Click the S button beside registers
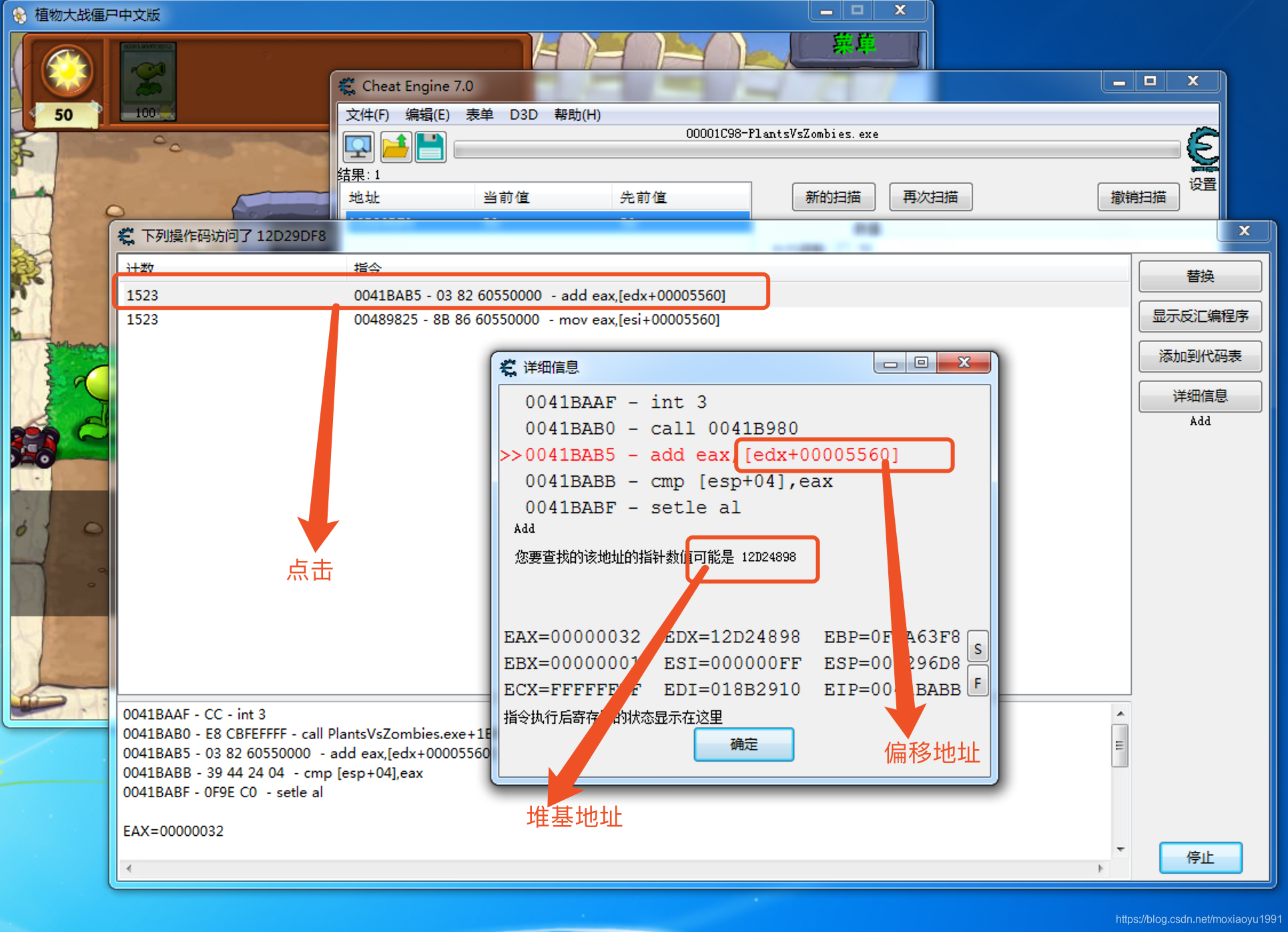 (978, 649)
